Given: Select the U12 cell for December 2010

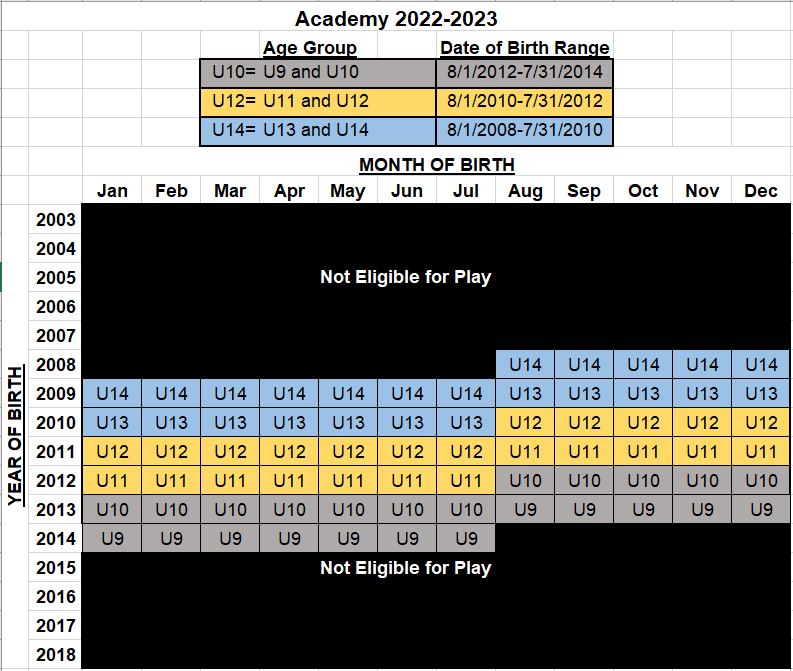Looking at the screenshot, I should pyautogui.click(x=761, y=423).
